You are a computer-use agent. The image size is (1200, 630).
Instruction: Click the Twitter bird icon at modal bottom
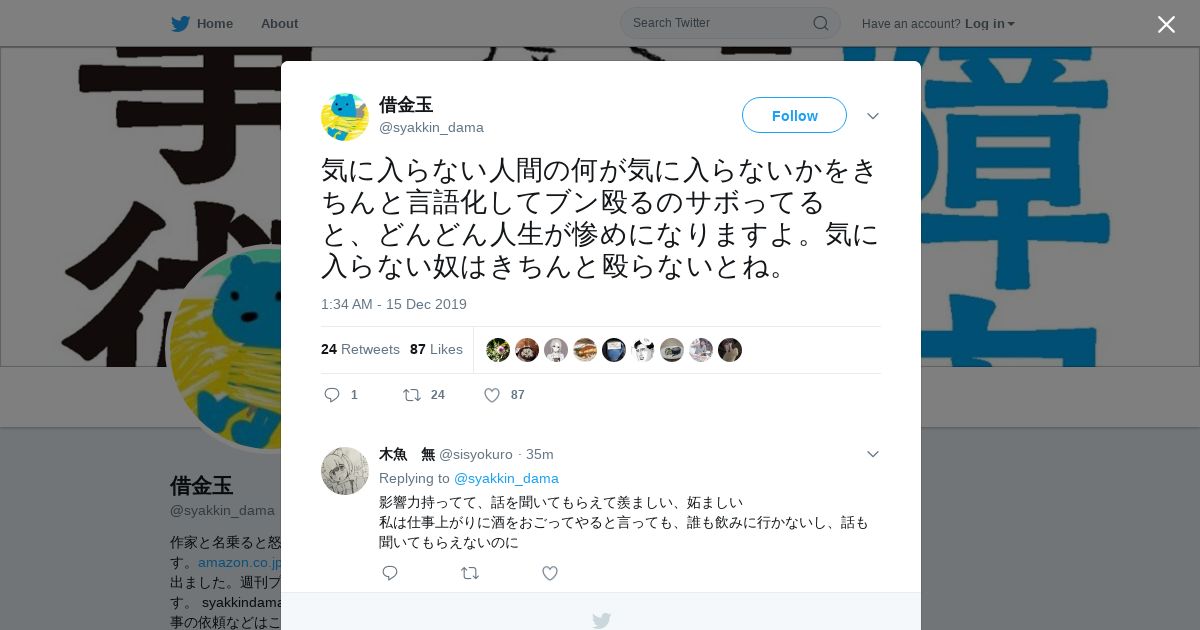coord(601,620)
